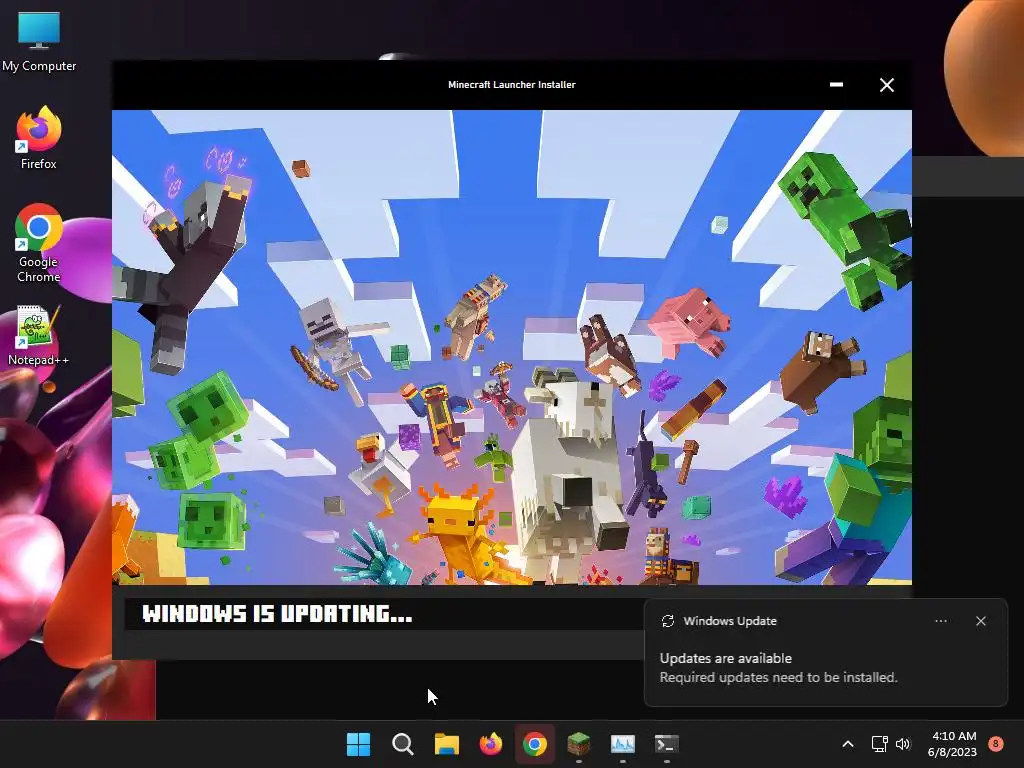Launch Firefox from desktop shortcut
The width and height of the screenshot is (1024, 768).
[x=39, y=138]
